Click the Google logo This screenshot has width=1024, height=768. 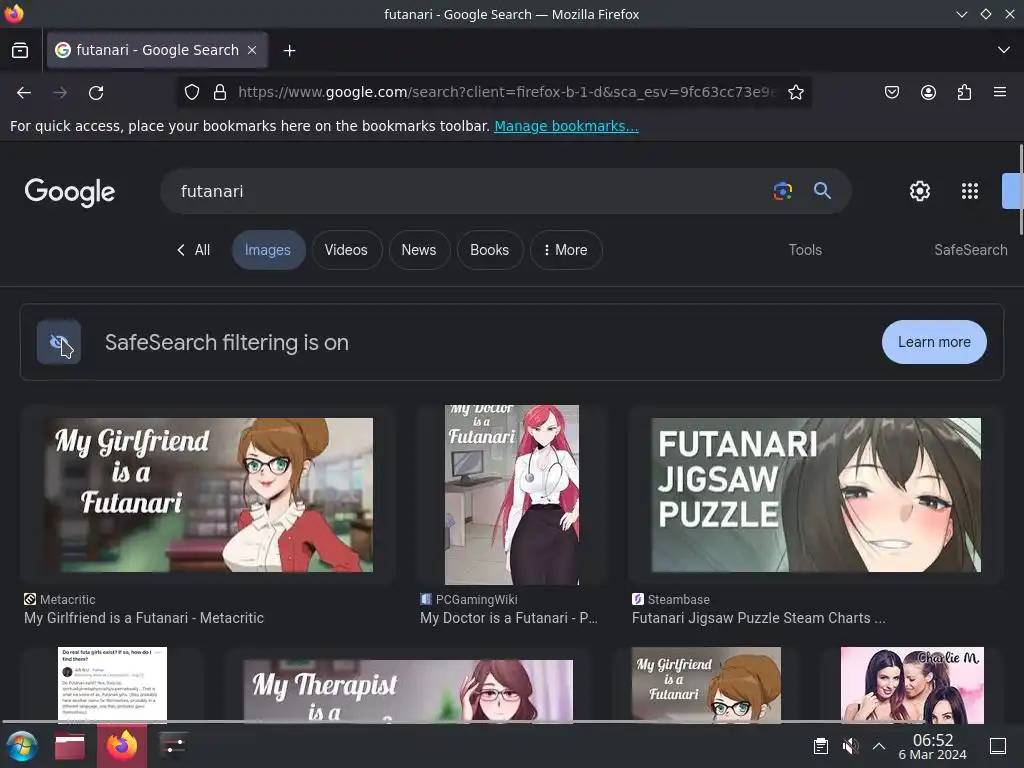point(70,192)
